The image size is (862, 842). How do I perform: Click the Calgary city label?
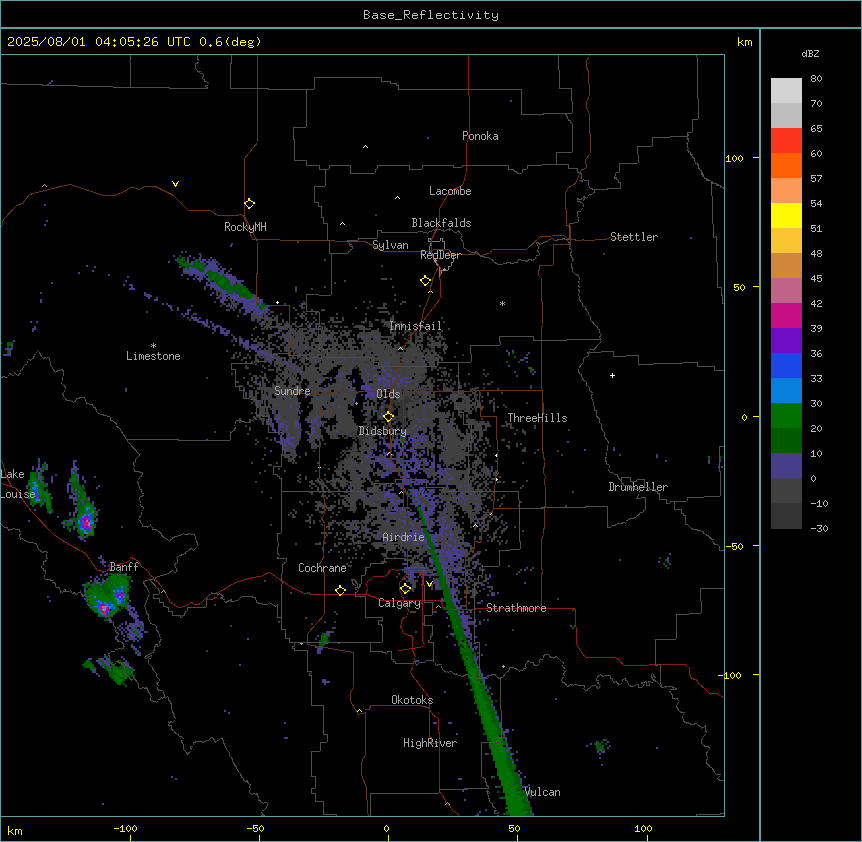click(399, 603)
